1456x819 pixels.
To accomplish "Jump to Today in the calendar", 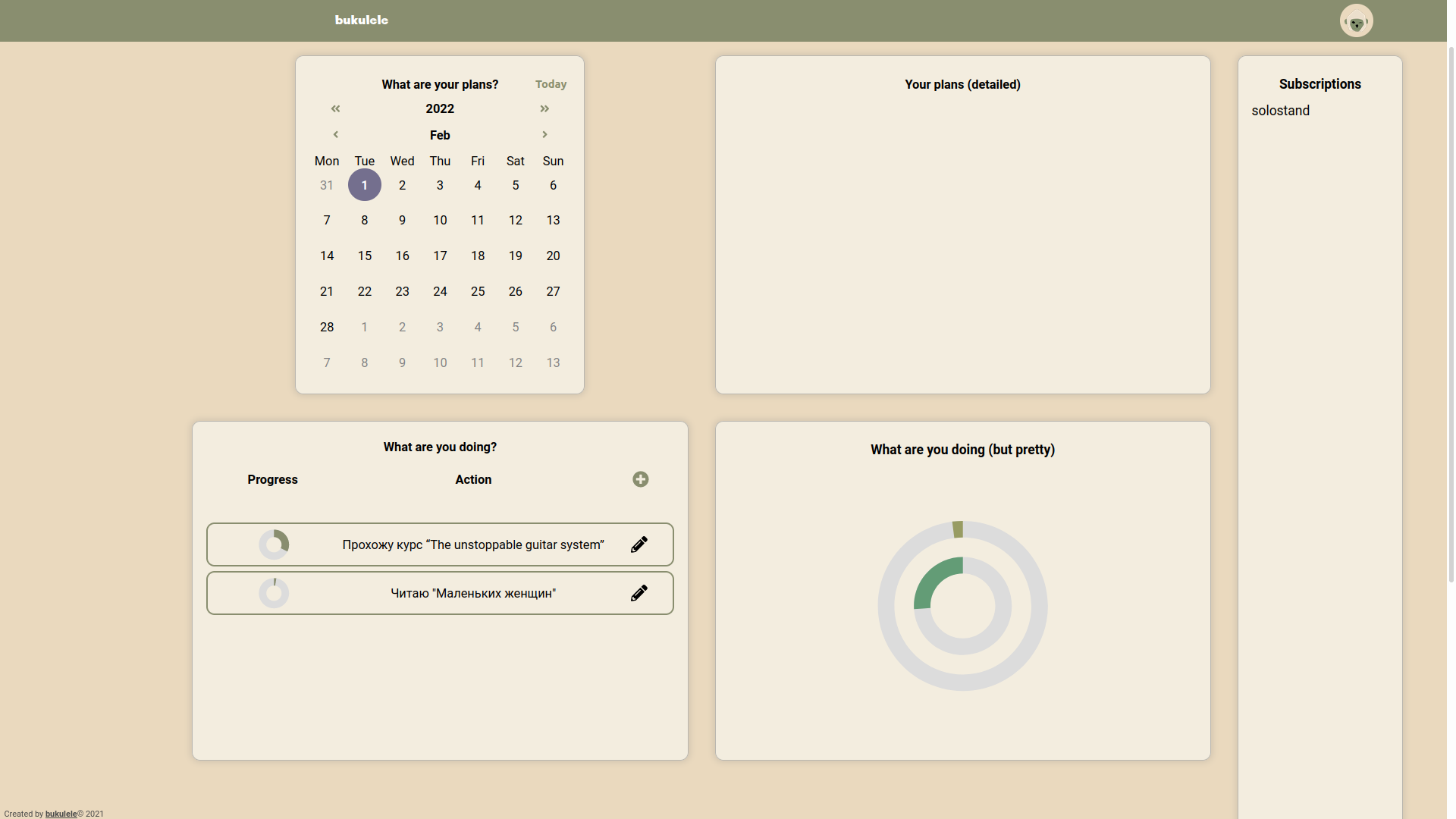I will pos(551,84).
